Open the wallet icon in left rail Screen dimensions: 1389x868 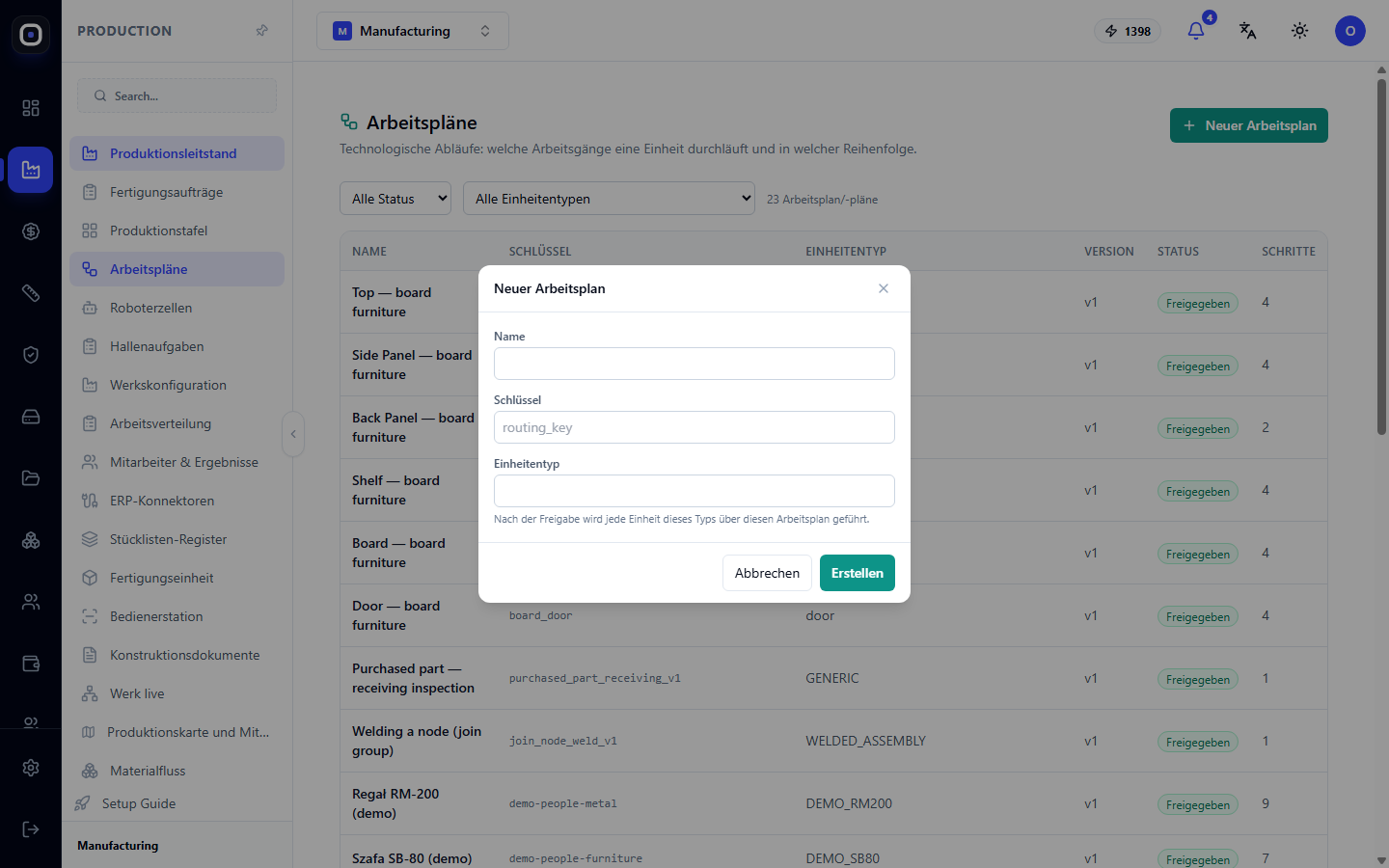point(31,664)
